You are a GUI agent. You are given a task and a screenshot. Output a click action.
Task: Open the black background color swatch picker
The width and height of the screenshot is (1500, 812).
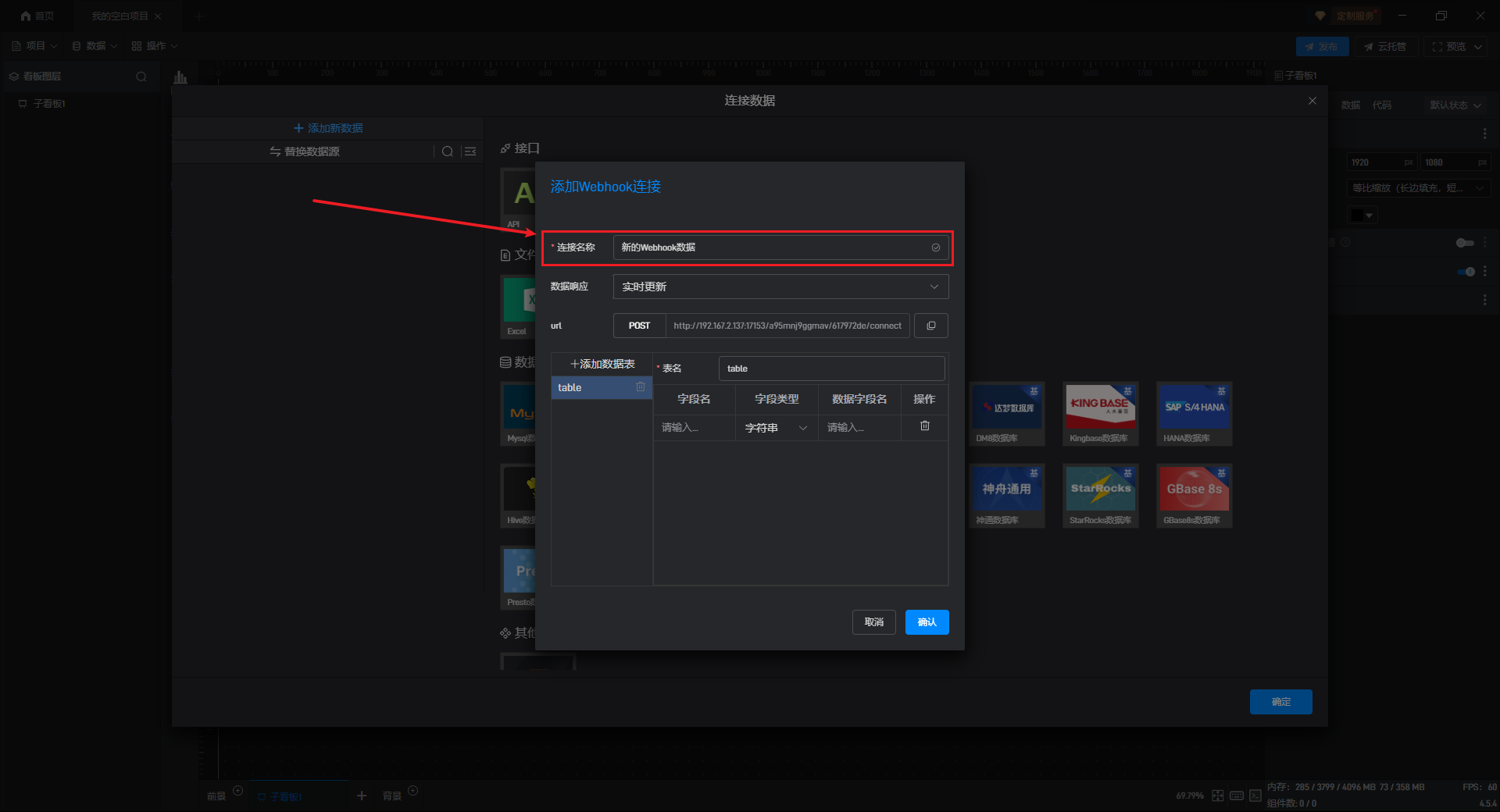[1362, 215]
